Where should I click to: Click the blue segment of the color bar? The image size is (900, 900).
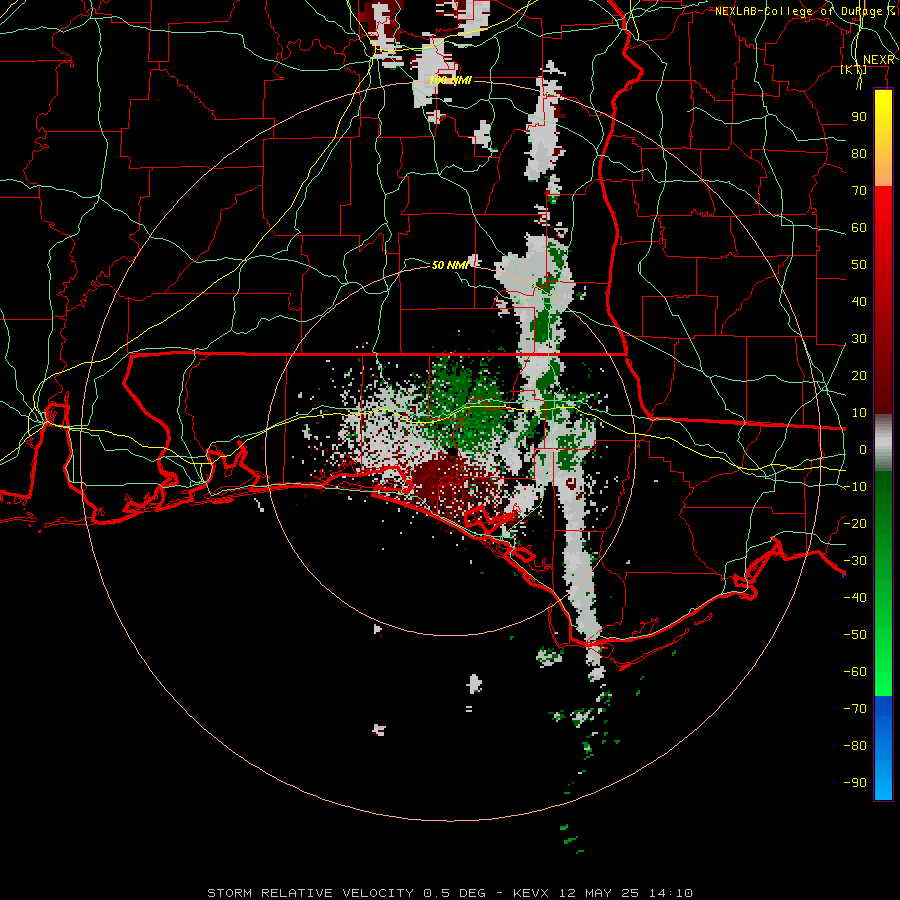click(883, 748)
